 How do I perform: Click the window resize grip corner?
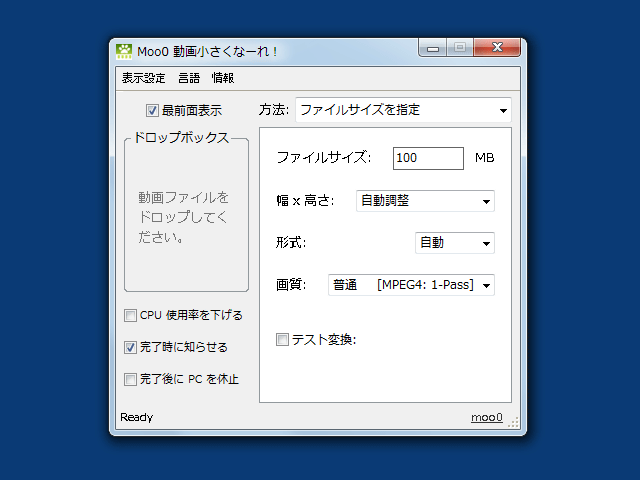(514, 422)
